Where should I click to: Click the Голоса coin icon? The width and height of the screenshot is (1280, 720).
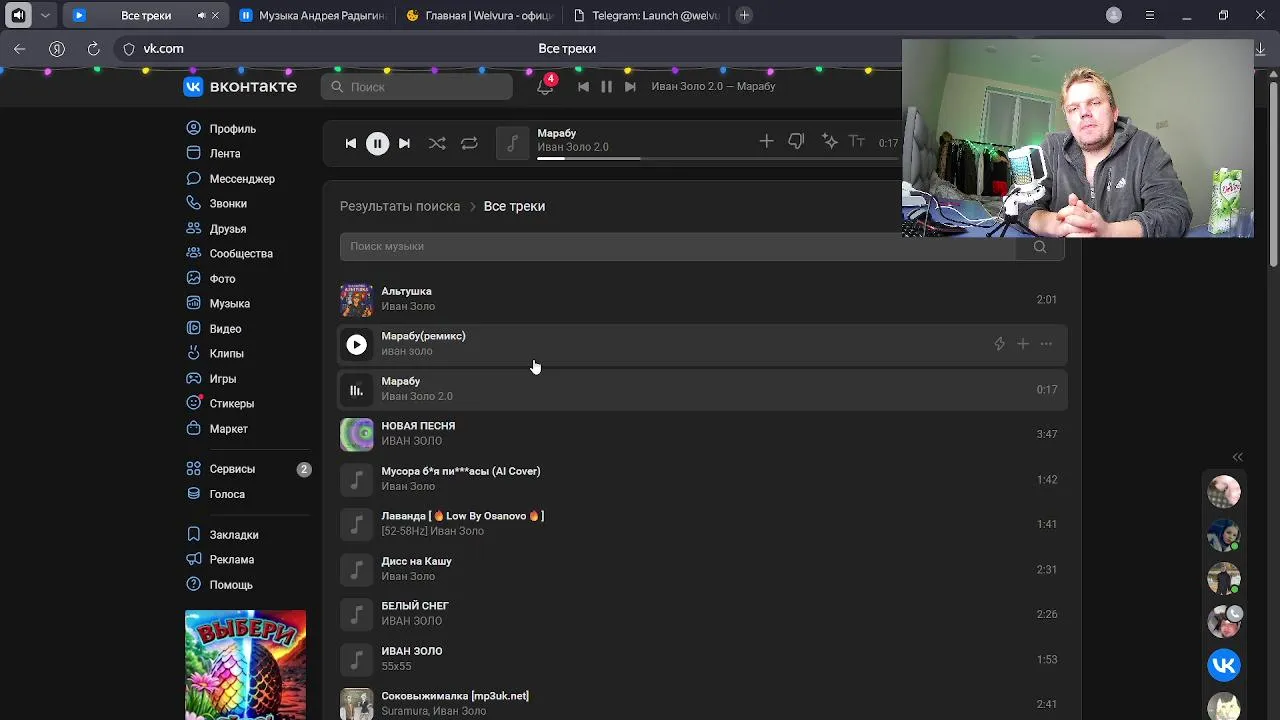pyautogui.click(x=194, y=494)
